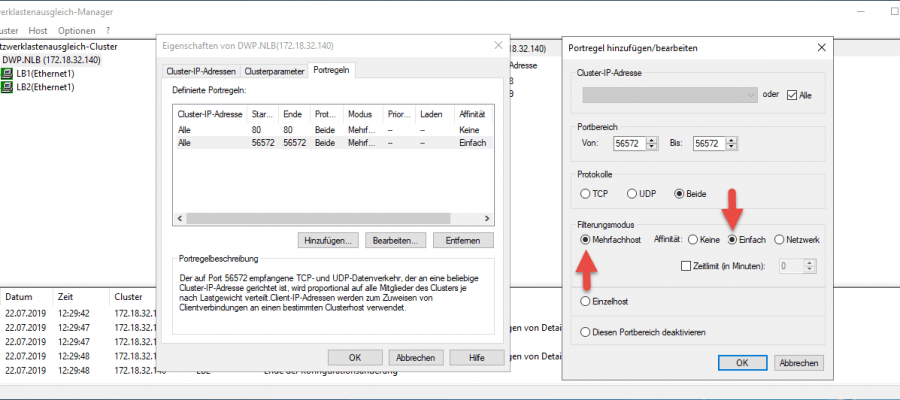The width and height of the screenshot is (900, 400).
Task: Select Einzelhost filtering mode
Action: 586,300
